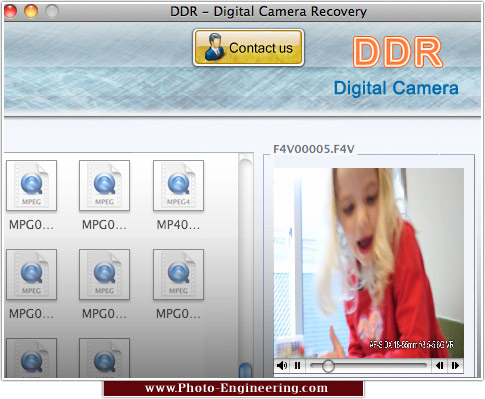The image size is (485, 399).
Task: Minimize window with yellow button
Action: pyautogui.click(x=31, y=11)
